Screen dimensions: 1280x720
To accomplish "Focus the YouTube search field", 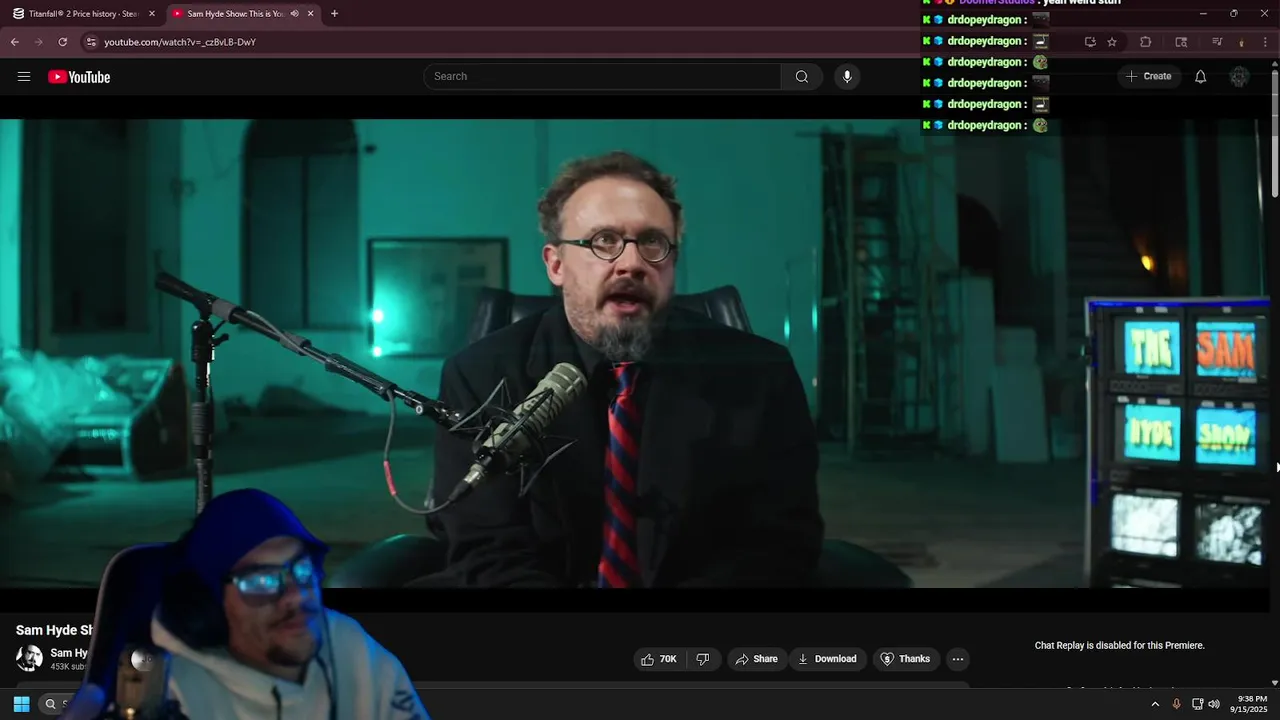I will [x=602, y=77].
